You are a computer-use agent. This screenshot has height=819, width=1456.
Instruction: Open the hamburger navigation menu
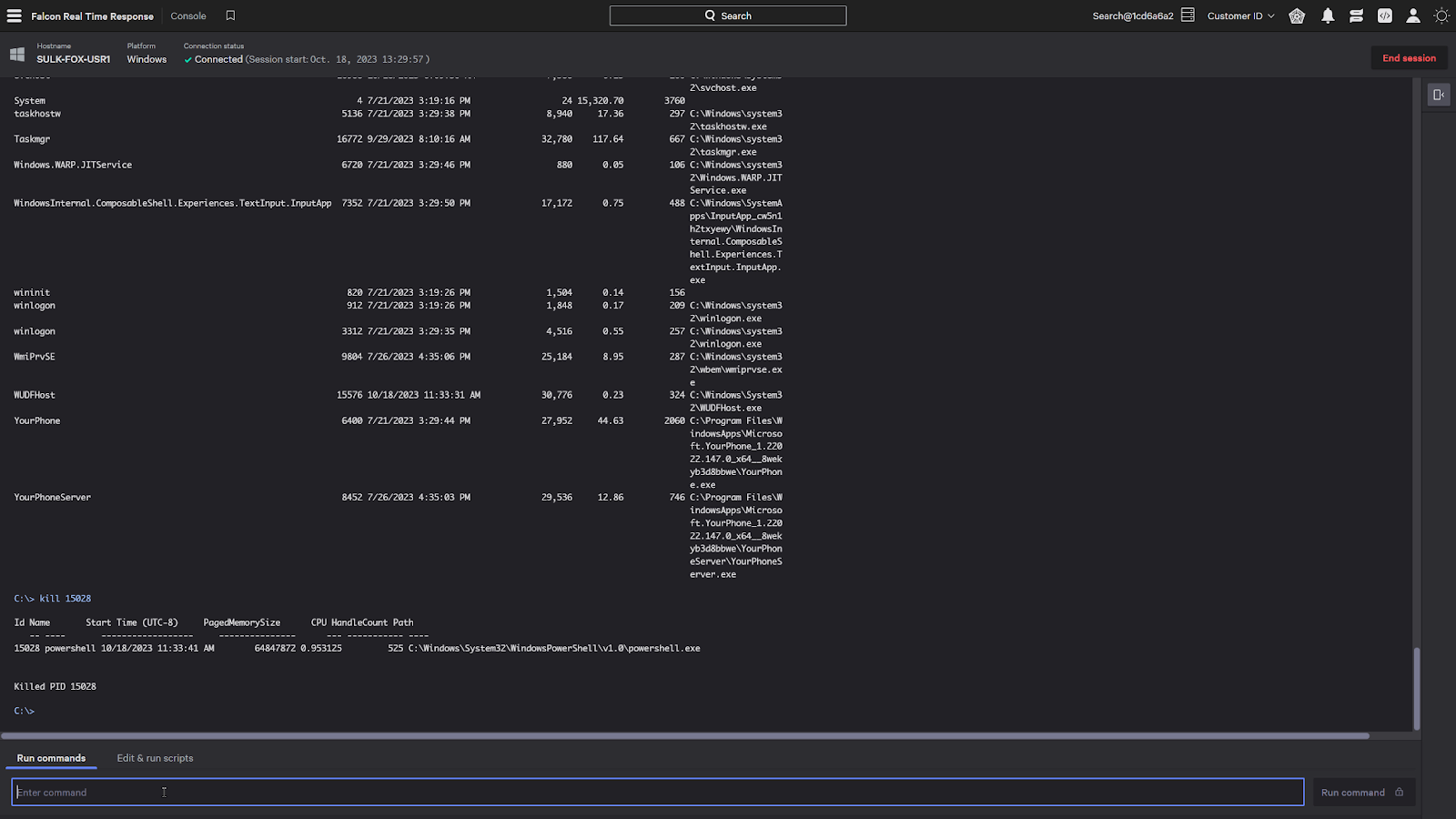pos(14,15)
